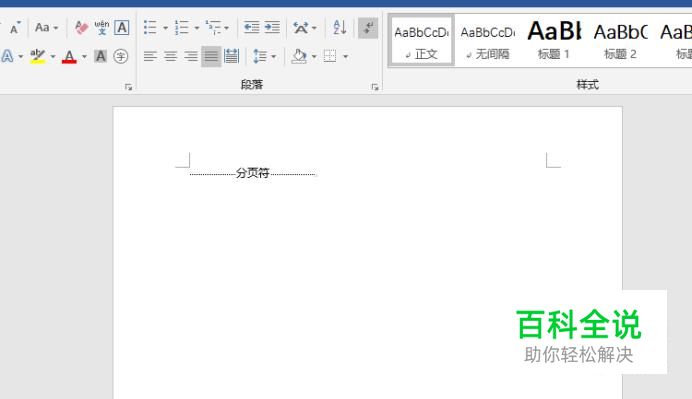Open shading color dropdown arrow
Image resolution: width=692 pixels, height=399 pixels.
click(x=314, y=56)
